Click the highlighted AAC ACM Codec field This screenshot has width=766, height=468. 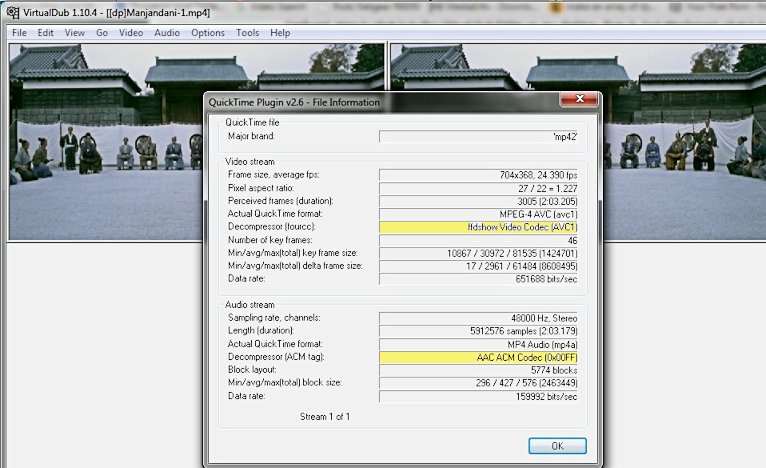pos(478,358)
